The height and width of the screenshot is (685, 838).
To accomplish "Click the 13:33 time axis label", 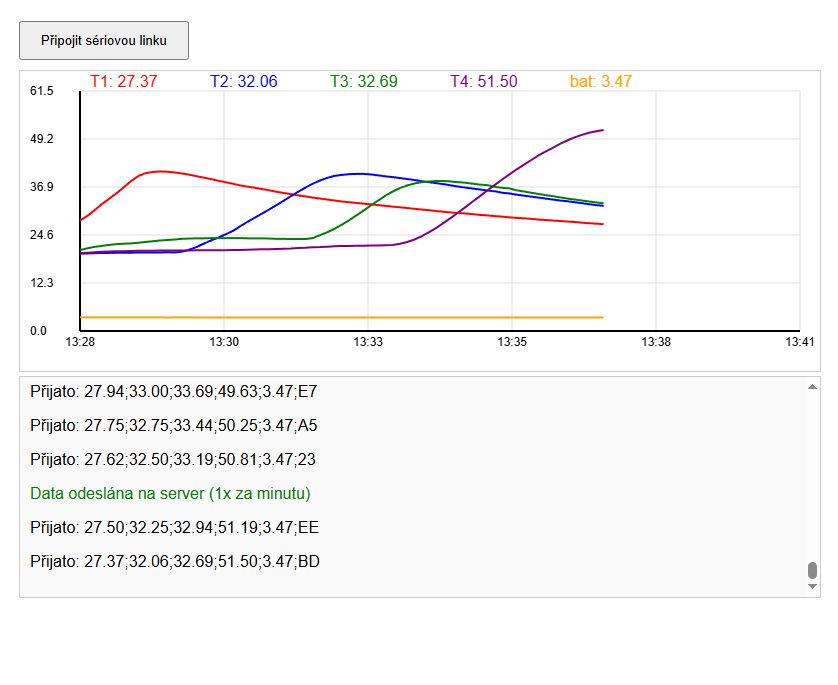I will [367, 342].
